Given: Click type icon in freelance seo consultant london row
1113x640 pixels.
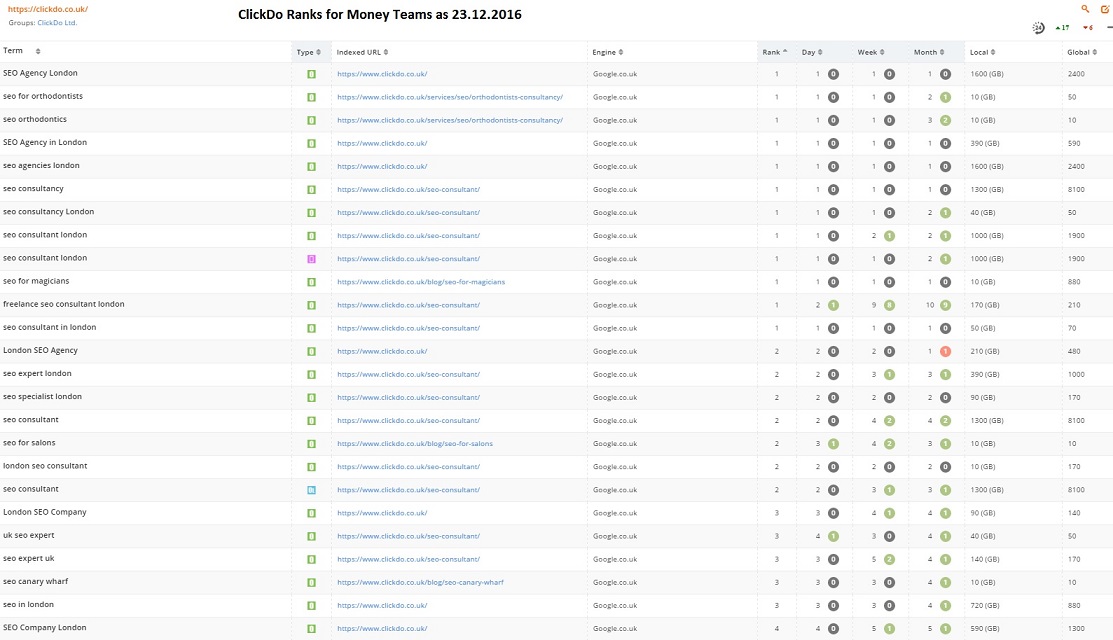Looking at the screenshot, I should 311,305.
